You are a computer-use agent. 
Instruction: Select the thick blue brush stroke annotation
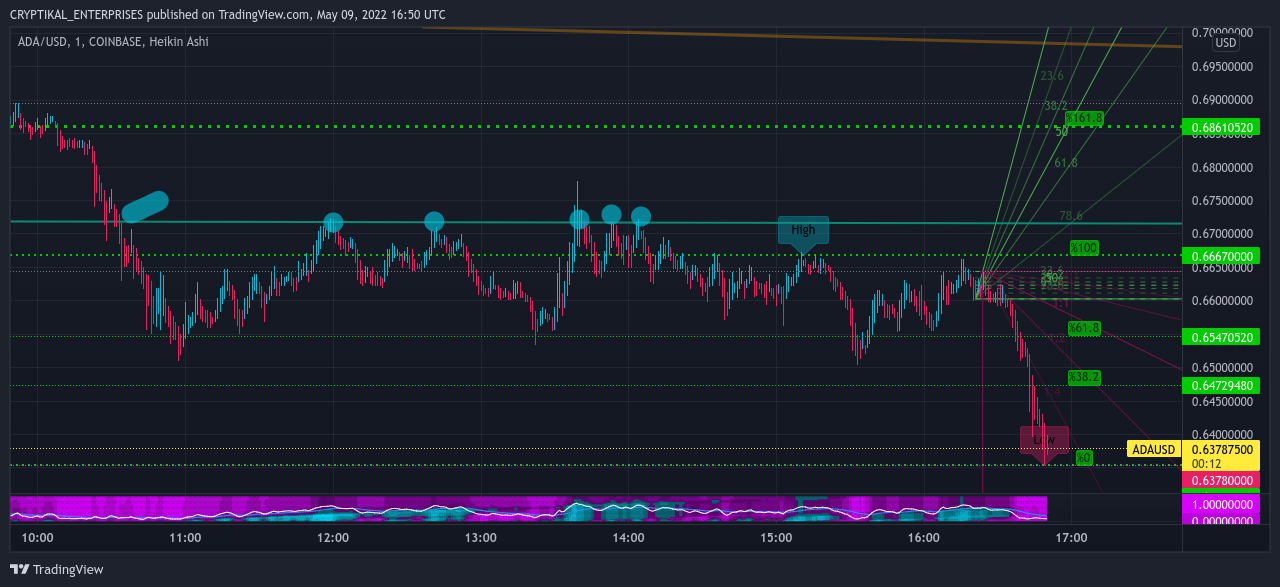[x=145, y=206]
